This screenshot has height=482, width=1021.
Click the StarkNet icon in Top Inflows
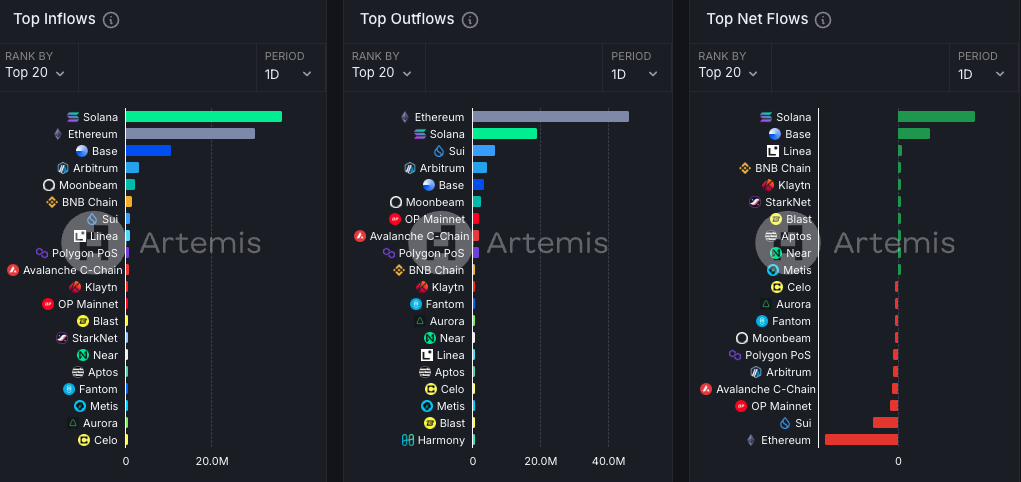62,338
